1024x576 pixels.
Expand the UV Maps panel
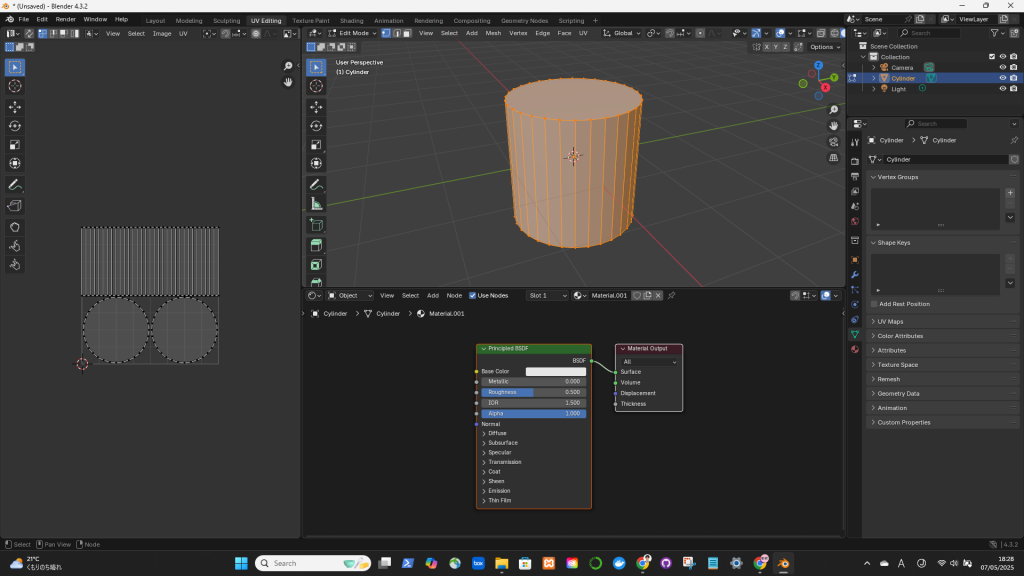click(890, 322)
